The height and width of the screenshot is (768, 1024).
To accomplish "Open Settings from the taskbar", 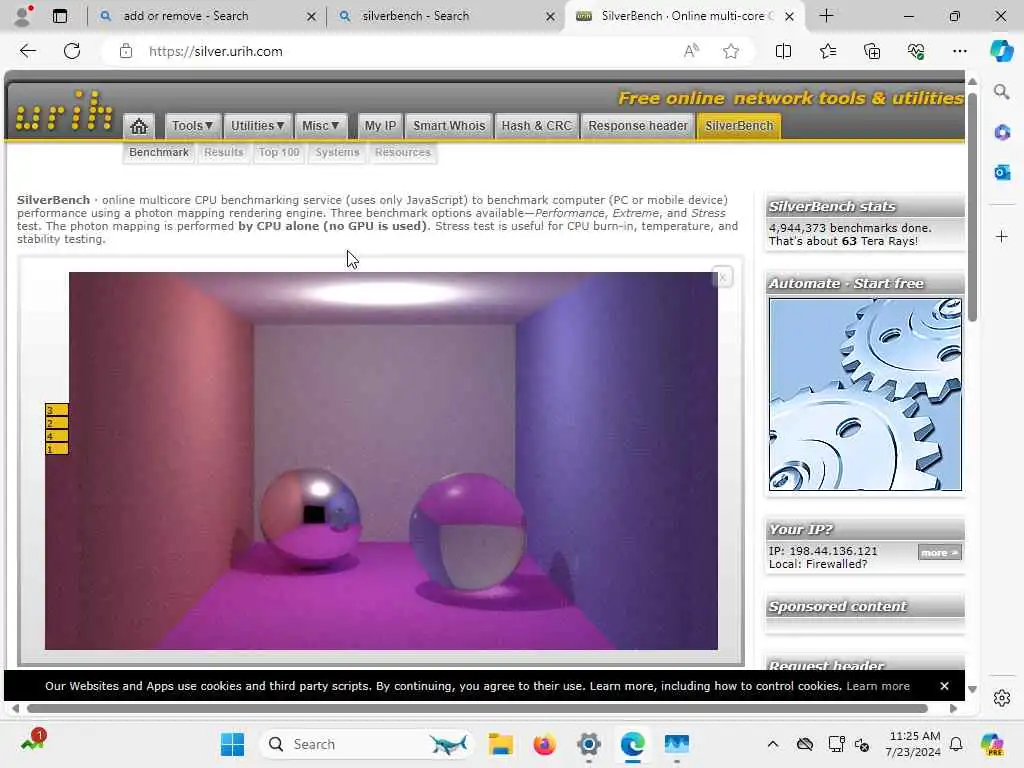I will pos(588,744).
